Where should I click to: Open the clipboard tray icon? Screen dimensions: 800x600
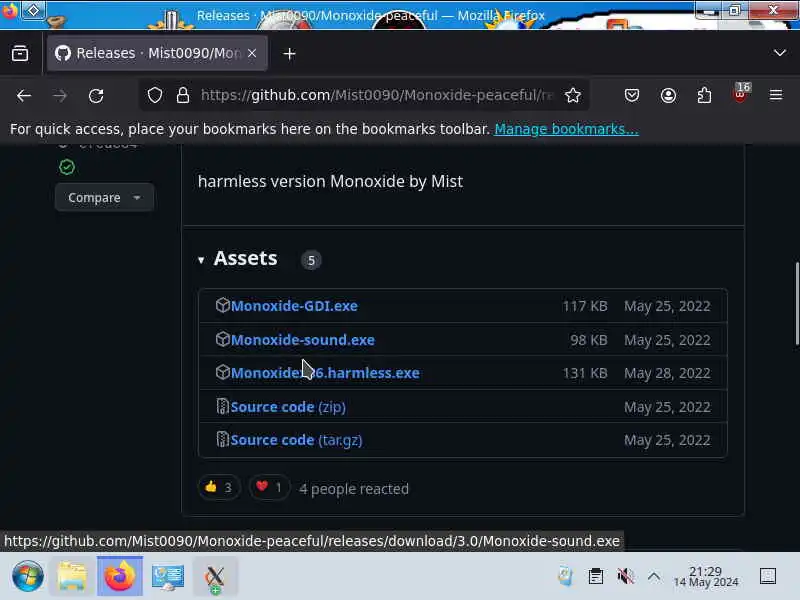tap(595, 577)
